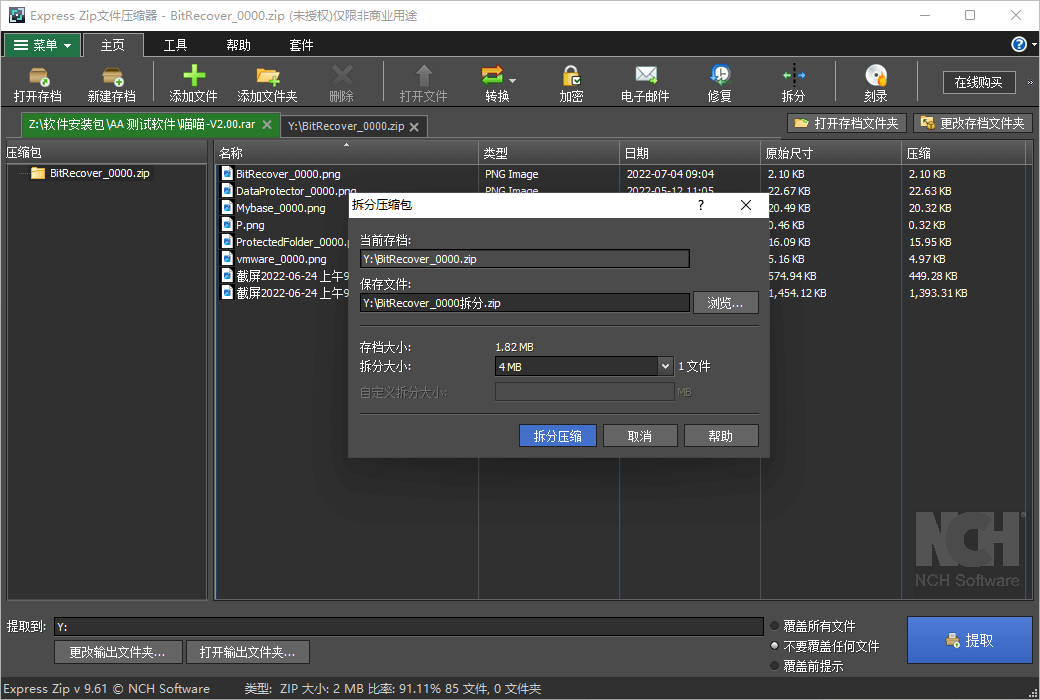
Task: Close the 喵喵-V2.00.rar tab
Action: coord(267,124)
